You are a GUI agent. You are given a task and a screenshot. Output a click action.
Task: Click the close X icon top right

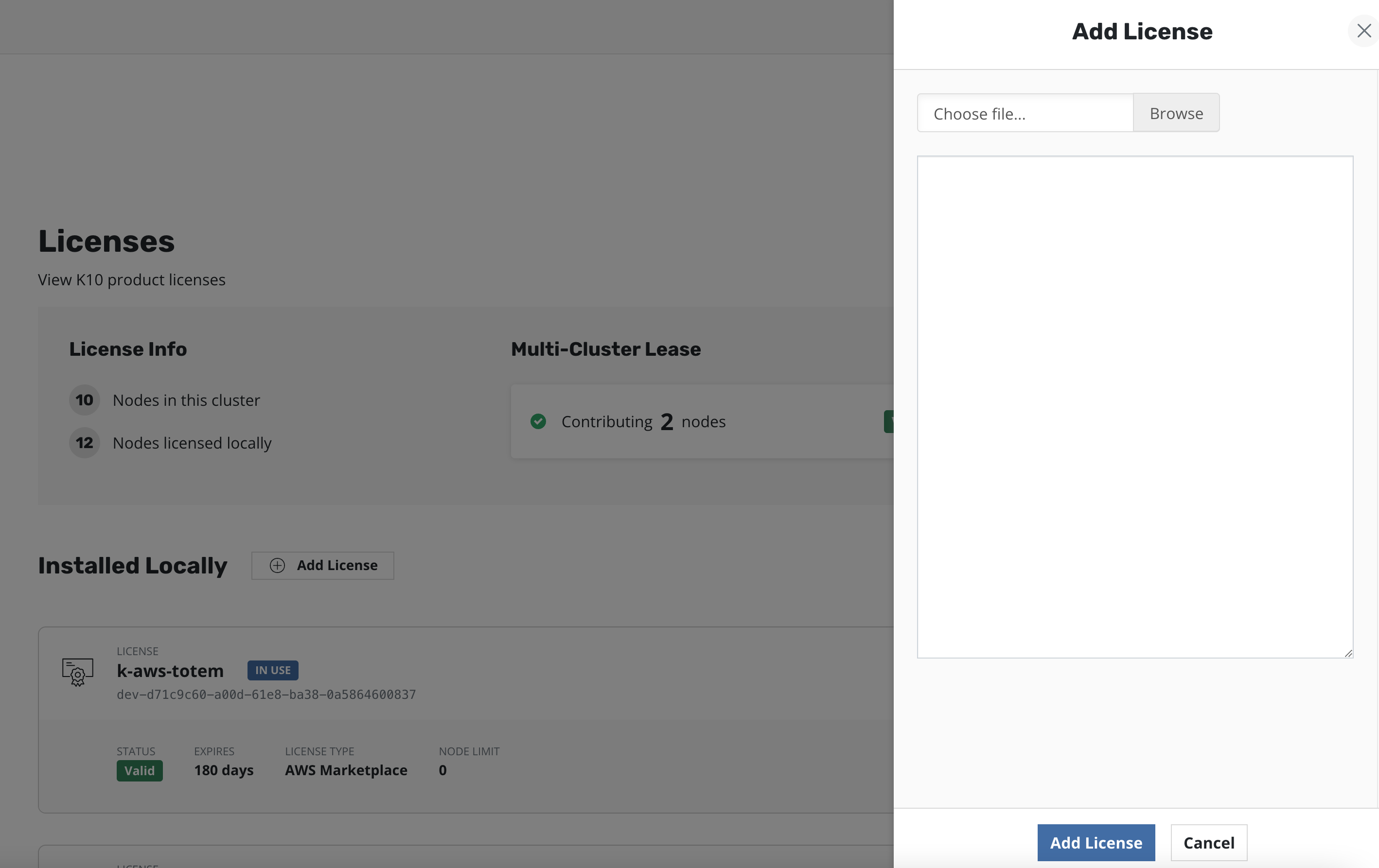pos(1363,31)
